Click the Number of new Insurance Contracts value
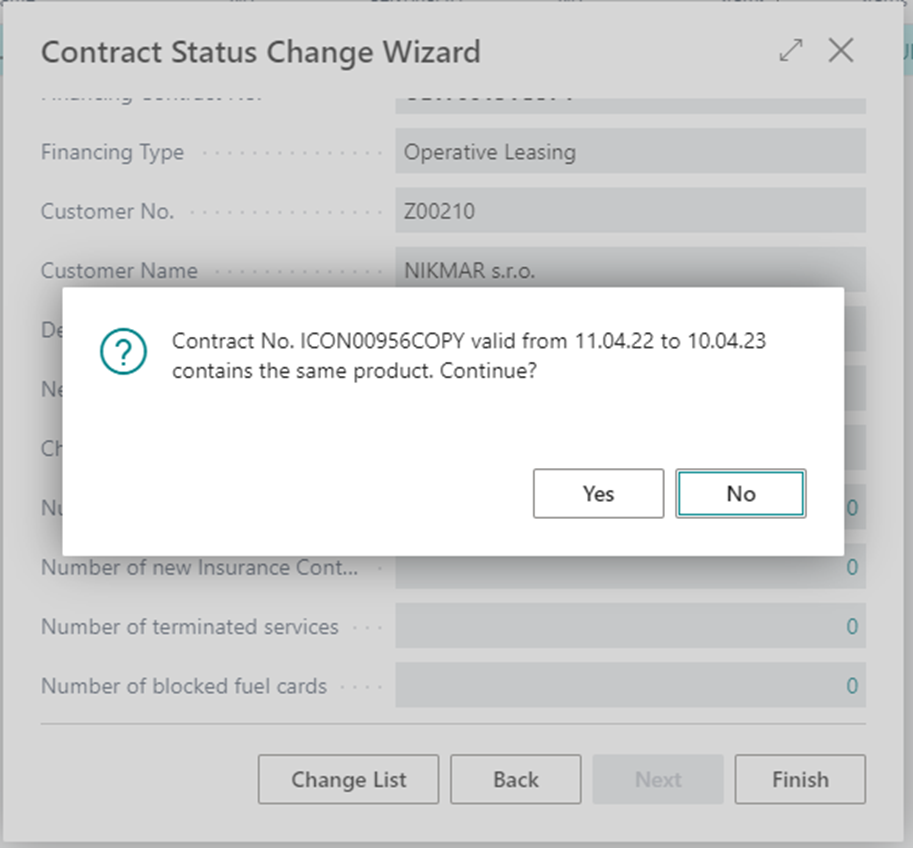 click(630, 568)
